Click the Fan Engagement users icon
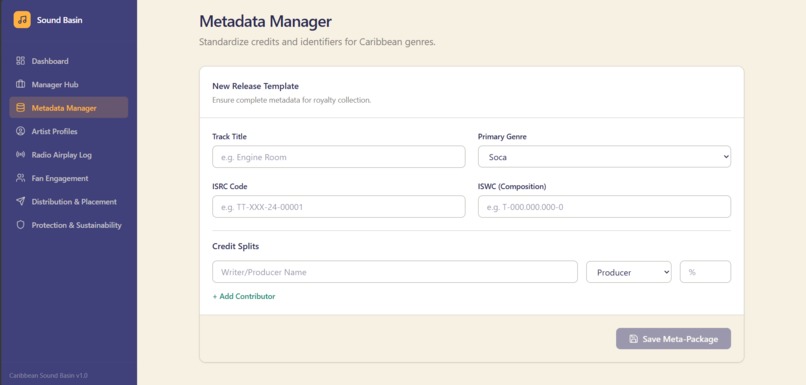 (x=21, y=178)
